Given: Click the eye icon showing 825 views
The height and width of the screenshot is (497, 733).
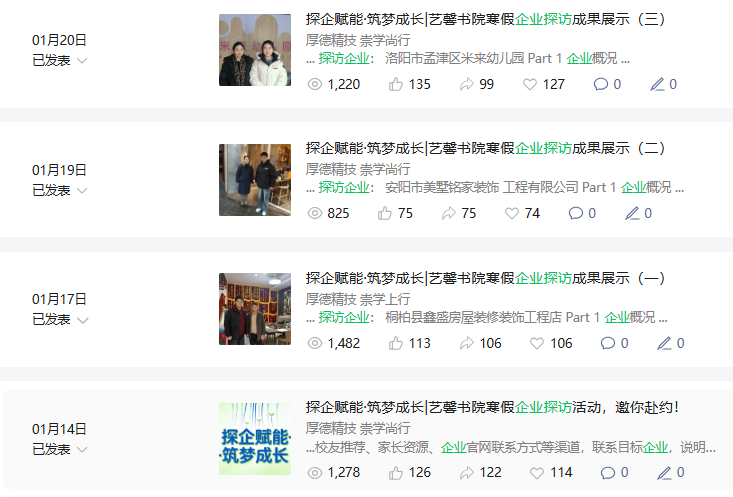Looking at the screenshot, I should (x=315, y=213).
